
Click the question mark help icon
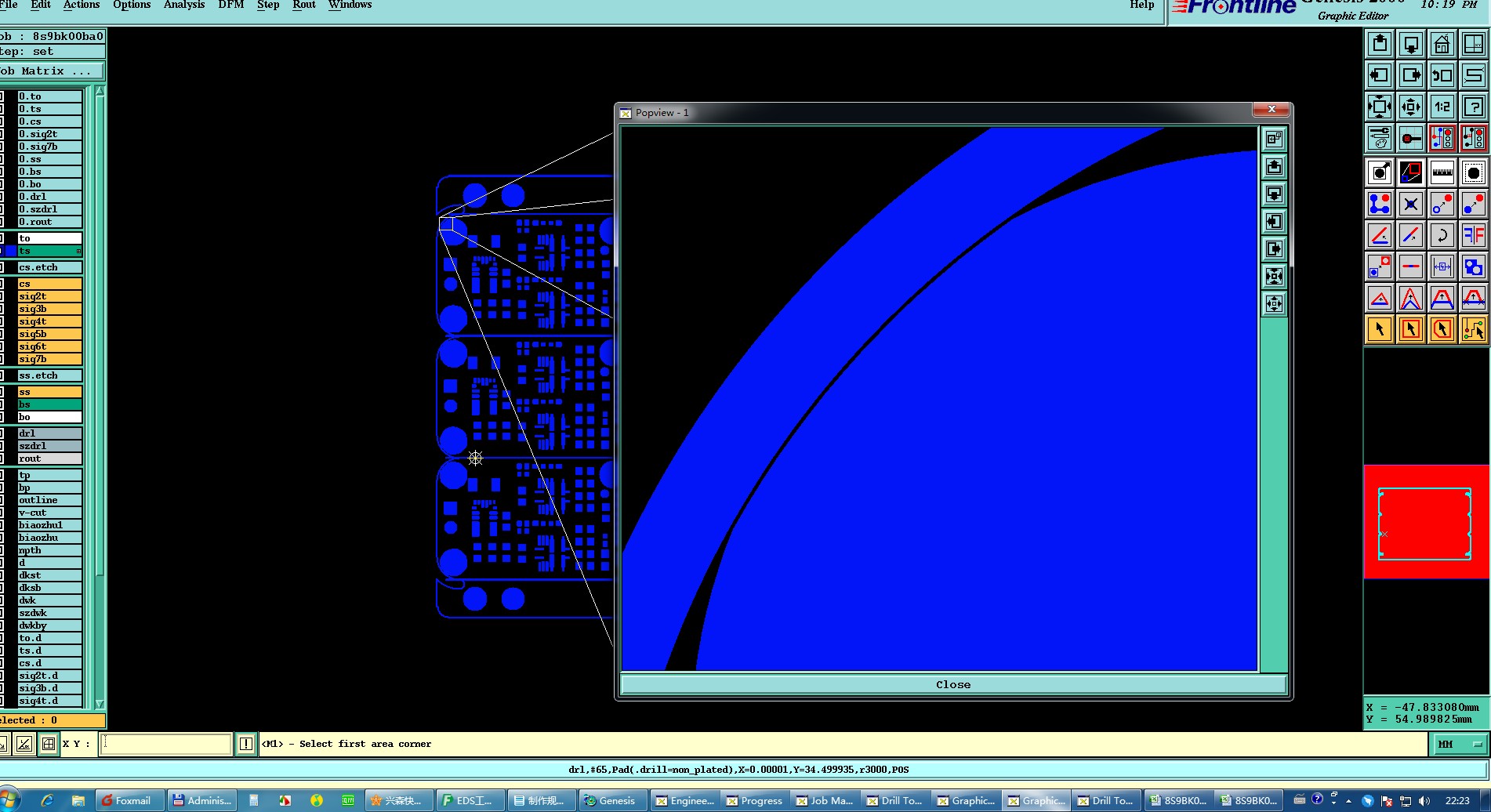click(x=1474, y=107)
